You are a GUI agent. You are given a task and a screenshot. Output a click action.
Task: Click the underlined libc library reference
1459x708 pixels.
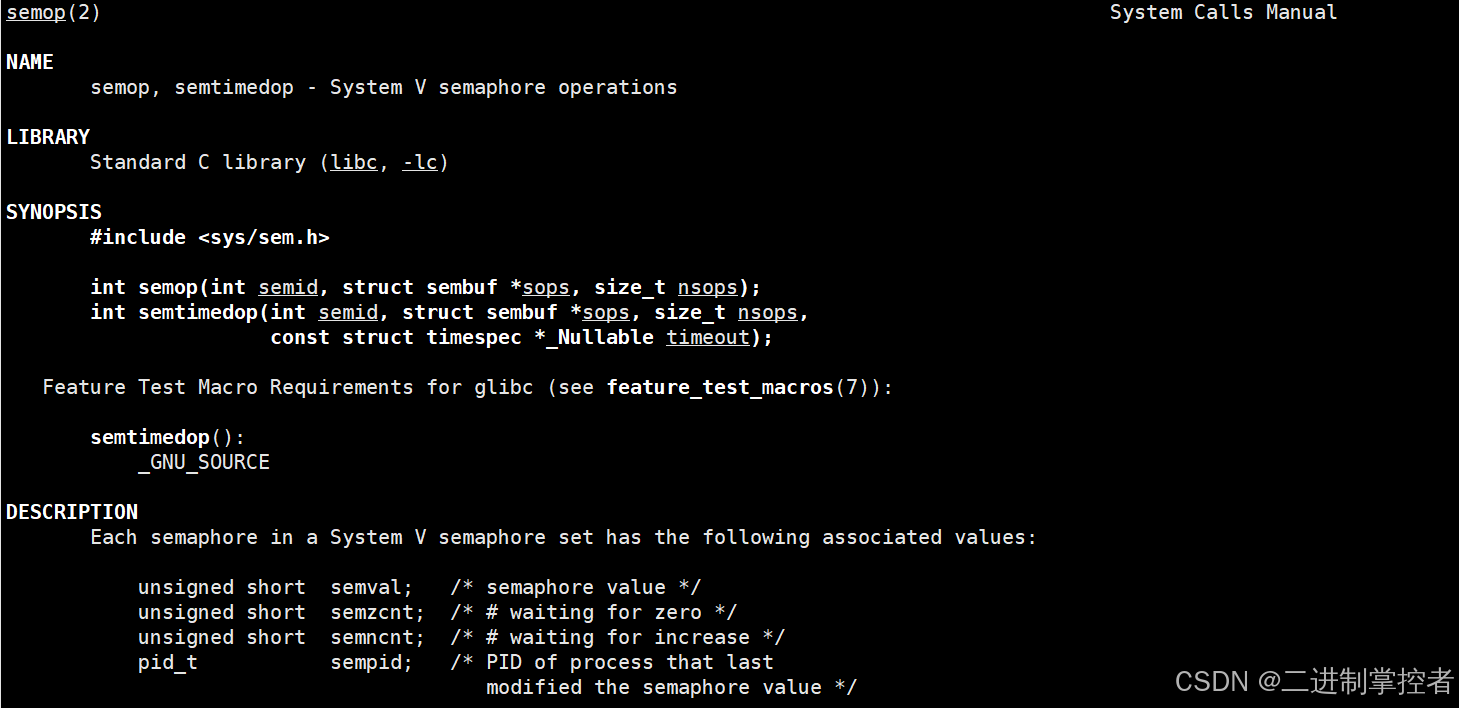(354, 162)
